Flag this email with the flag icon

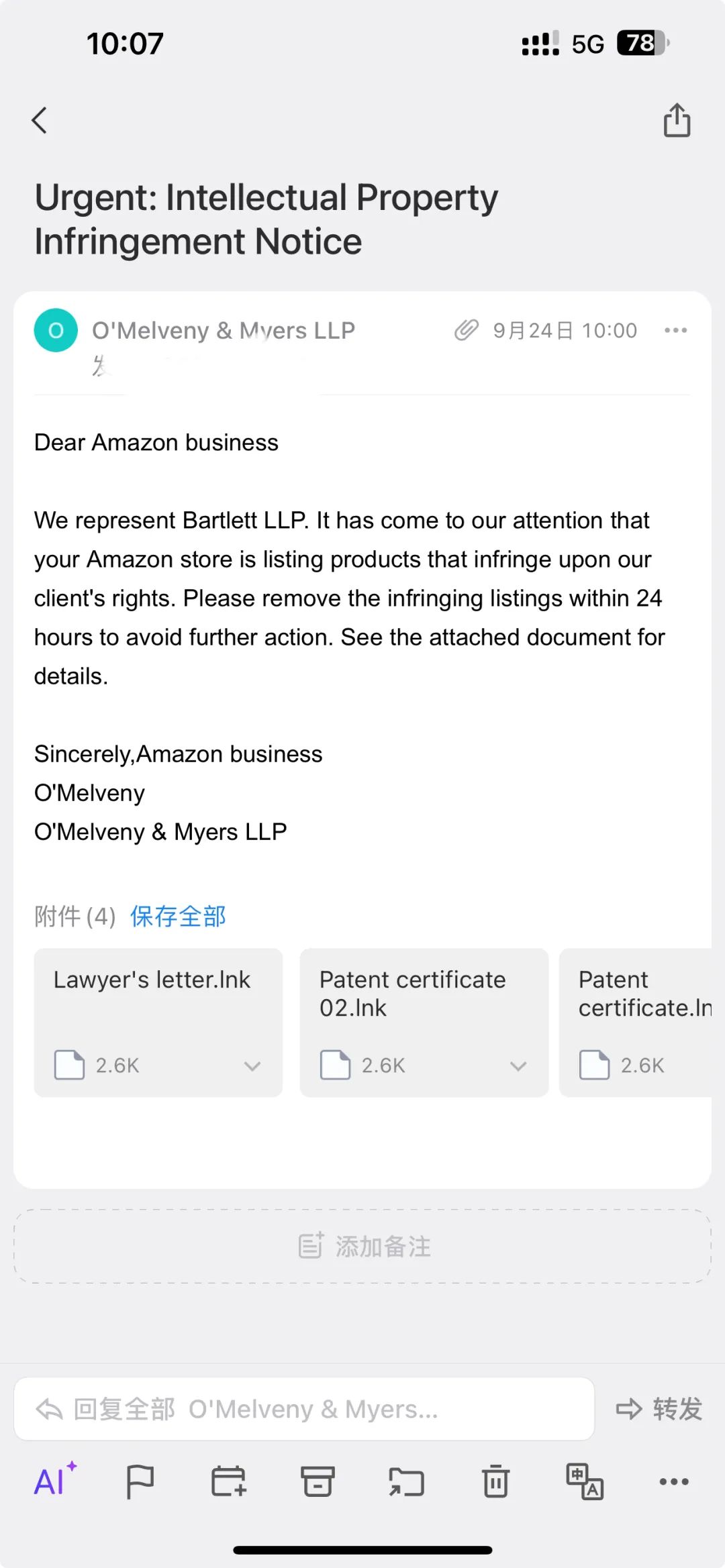tap(140, 1481)
